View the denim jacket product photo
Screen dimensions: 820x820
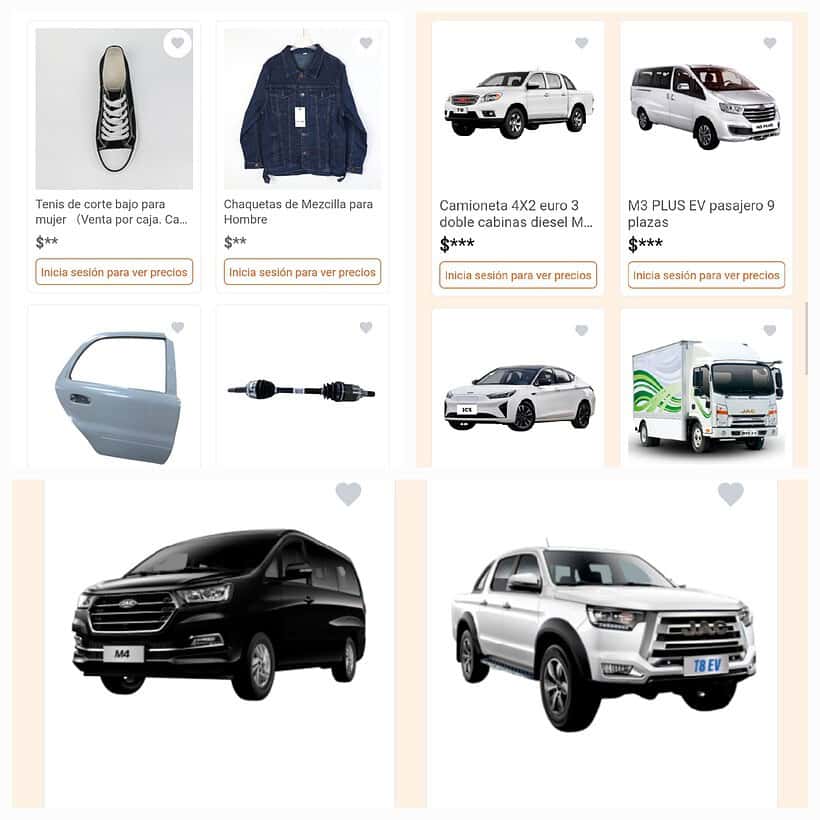[302, 109]
